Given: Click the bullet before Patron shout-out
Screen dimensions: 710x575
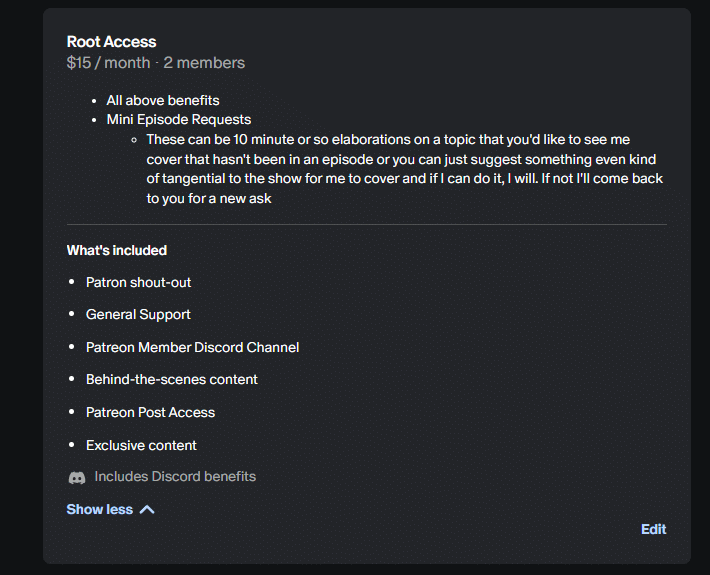Looking at the screenshot, I should 72,282.
